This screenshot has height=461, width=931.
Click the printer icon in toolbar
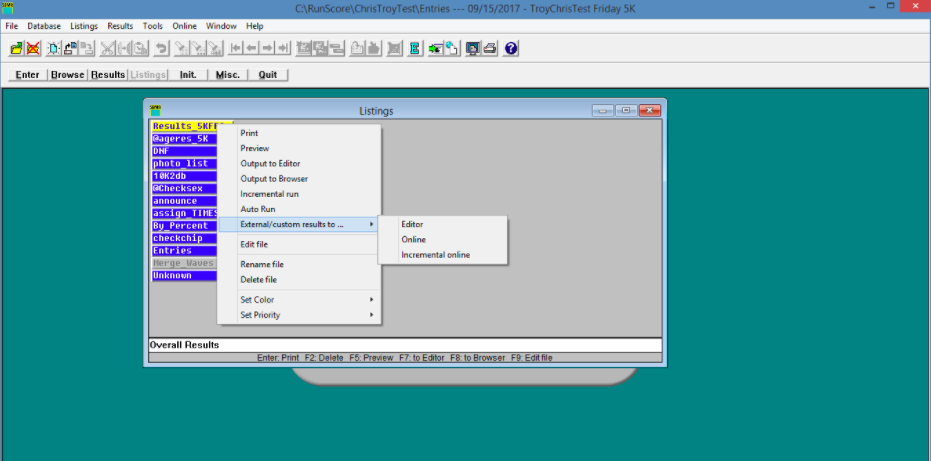(x=490, y=48)
